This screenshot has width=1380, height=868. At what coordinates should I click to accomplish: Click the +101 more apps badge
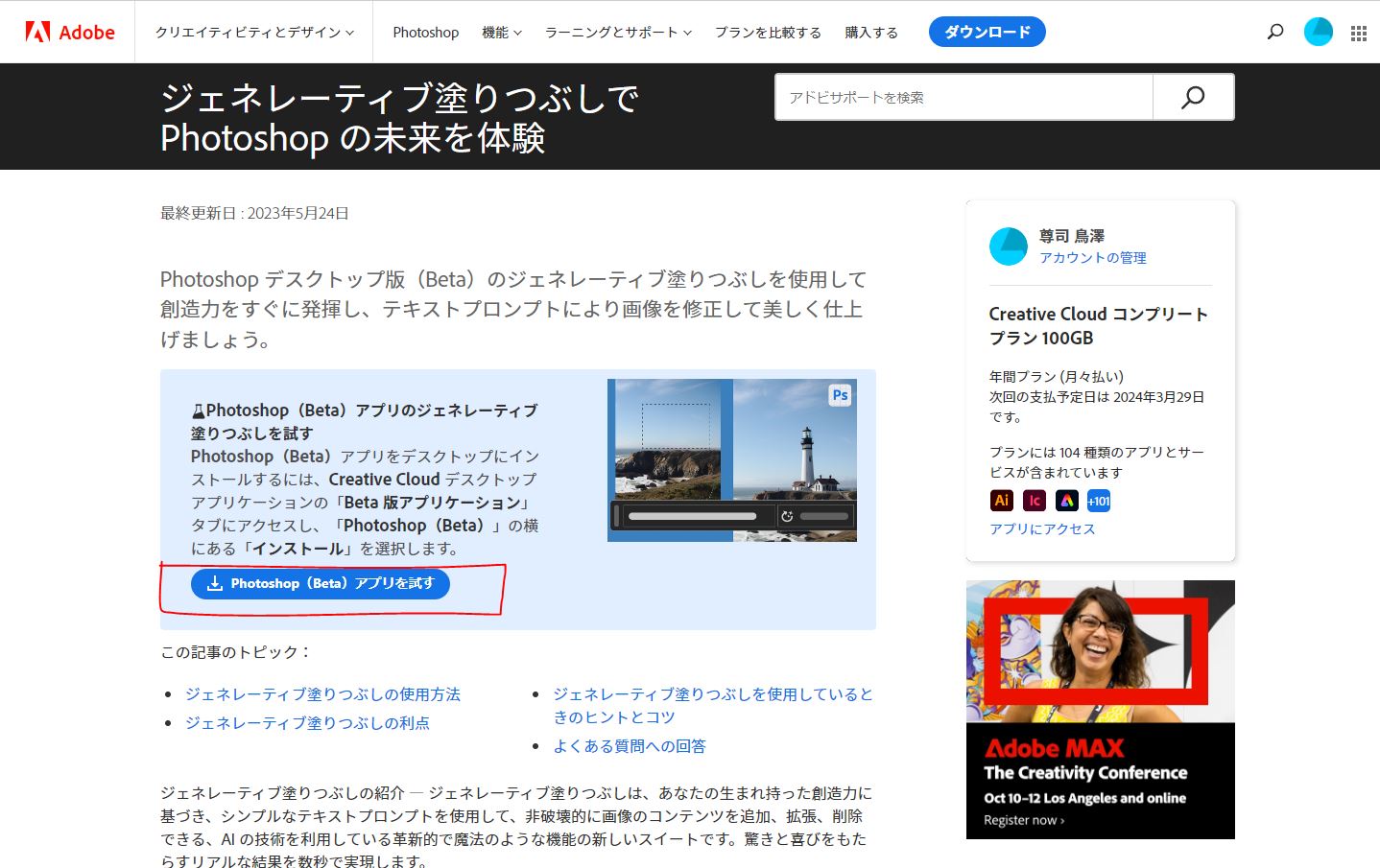1099,501
